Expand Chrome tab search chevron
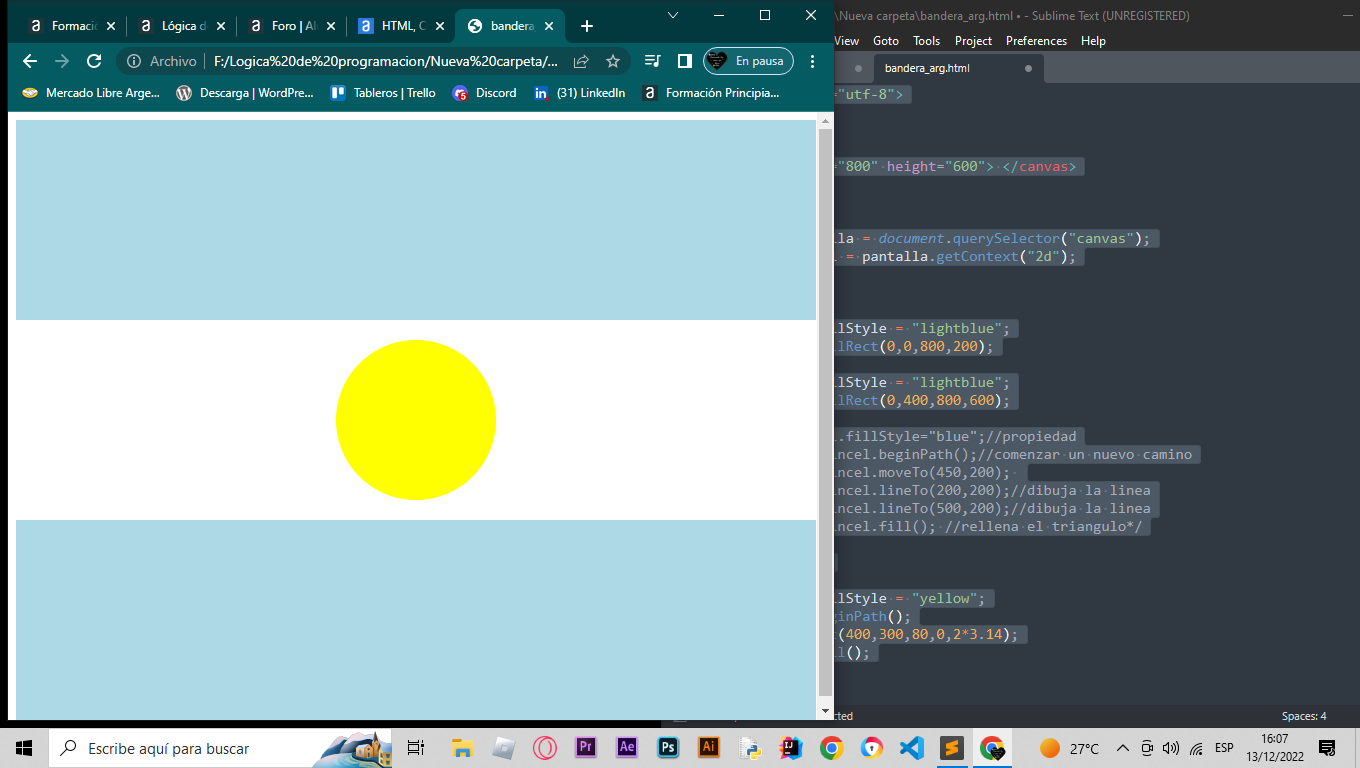Viewport: 1360px width, 768px height. (x=673, y=15)
